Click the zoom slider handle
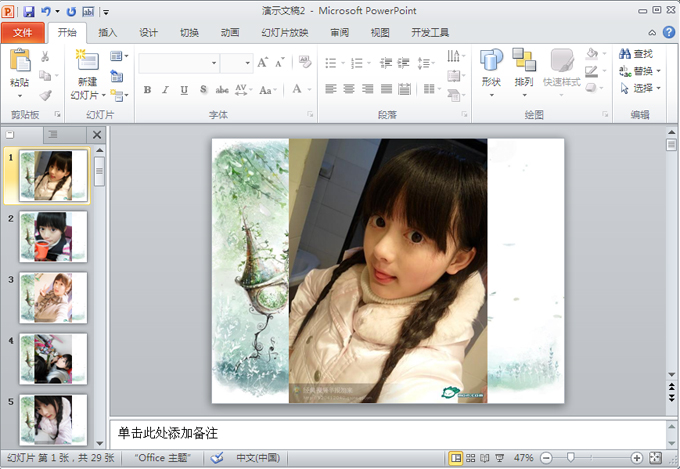 (571, 457)
